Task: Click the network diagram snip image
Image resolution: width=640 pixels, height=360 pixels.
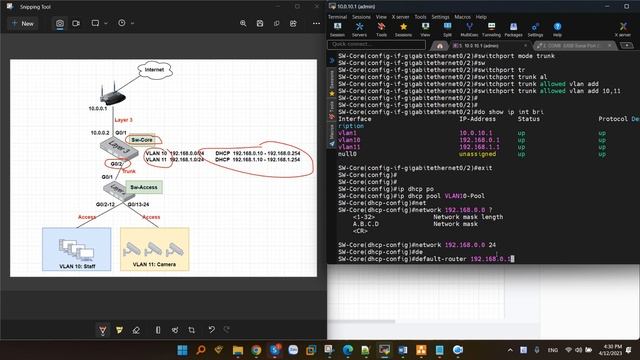Action: [163, 168]
